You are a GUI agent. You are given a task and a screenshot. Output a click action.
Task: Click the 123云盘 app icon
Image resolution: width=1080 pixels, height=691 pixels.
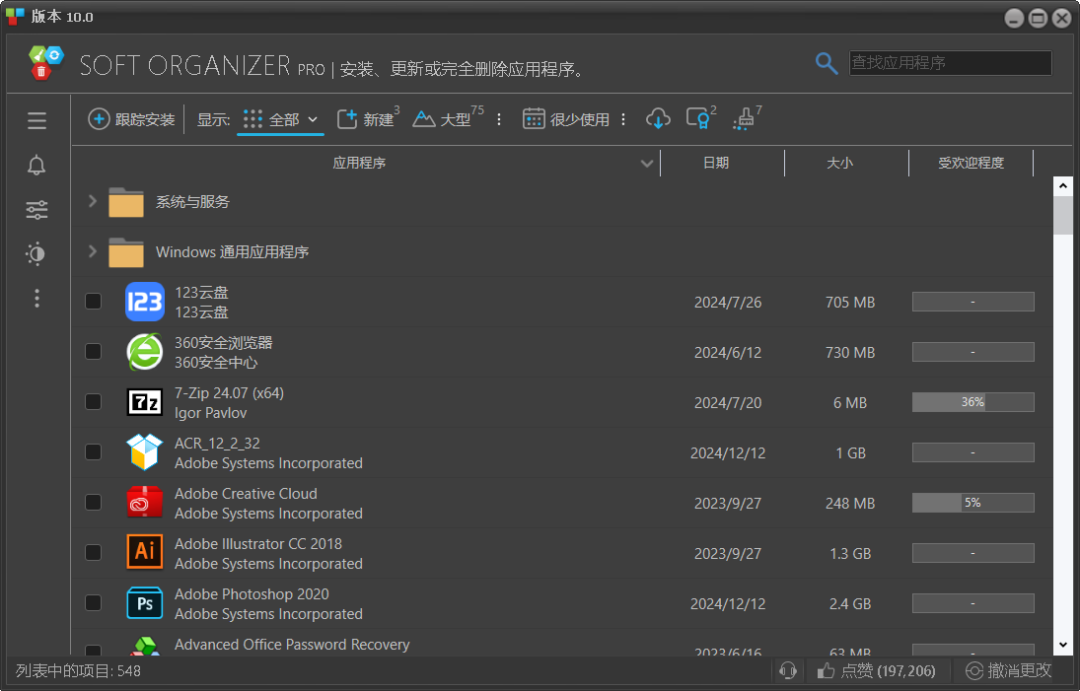pyautogui.click(x=145, y=302)
